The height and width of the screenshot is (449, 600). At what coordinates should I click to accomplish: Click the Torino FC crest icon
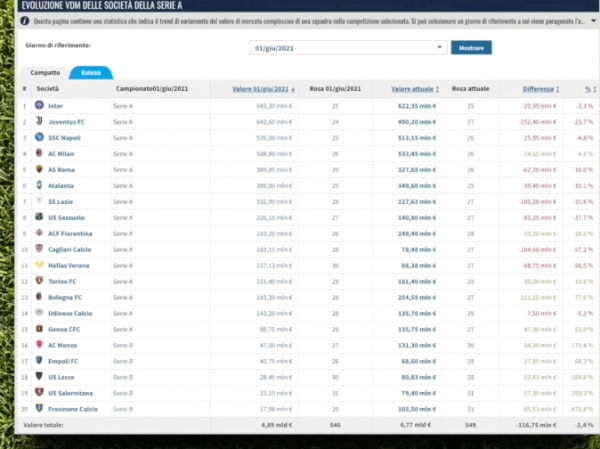tap(39, 281)
